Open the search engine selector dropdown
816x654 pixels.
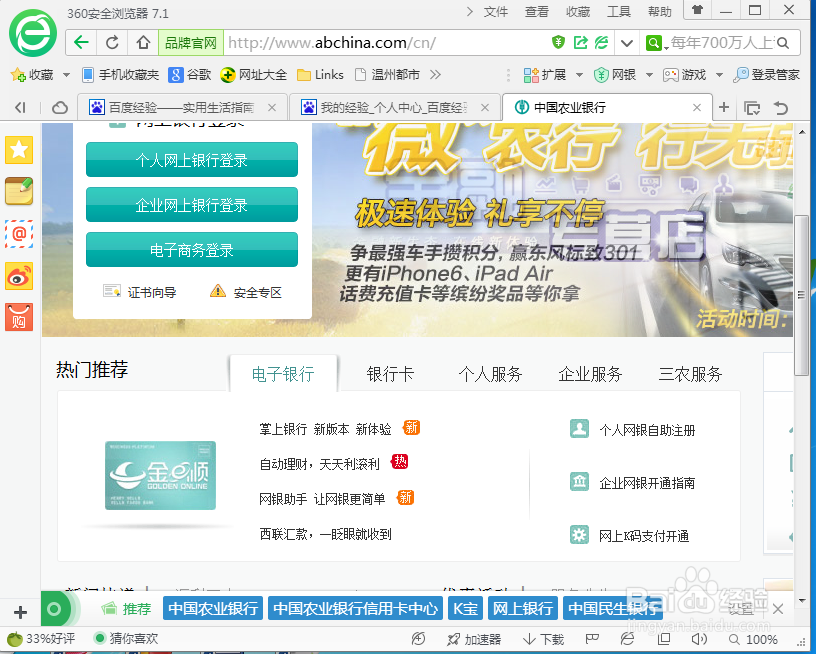tap(657, 43)
